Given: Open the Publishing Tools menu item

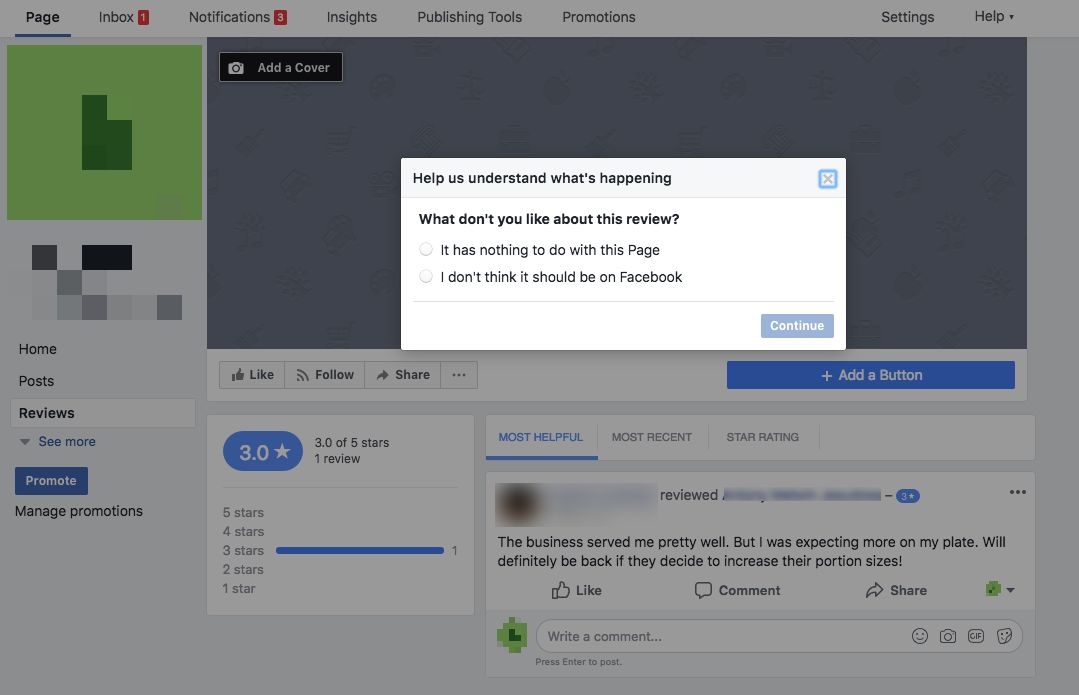Looking at the screenshot, I should pos(469,17).
